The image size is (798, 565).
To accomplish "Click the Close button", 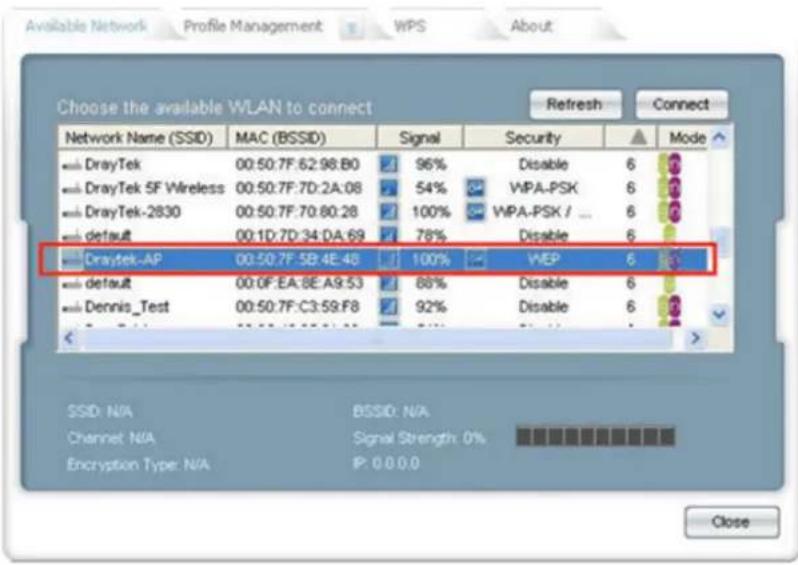I will point(731,522).
